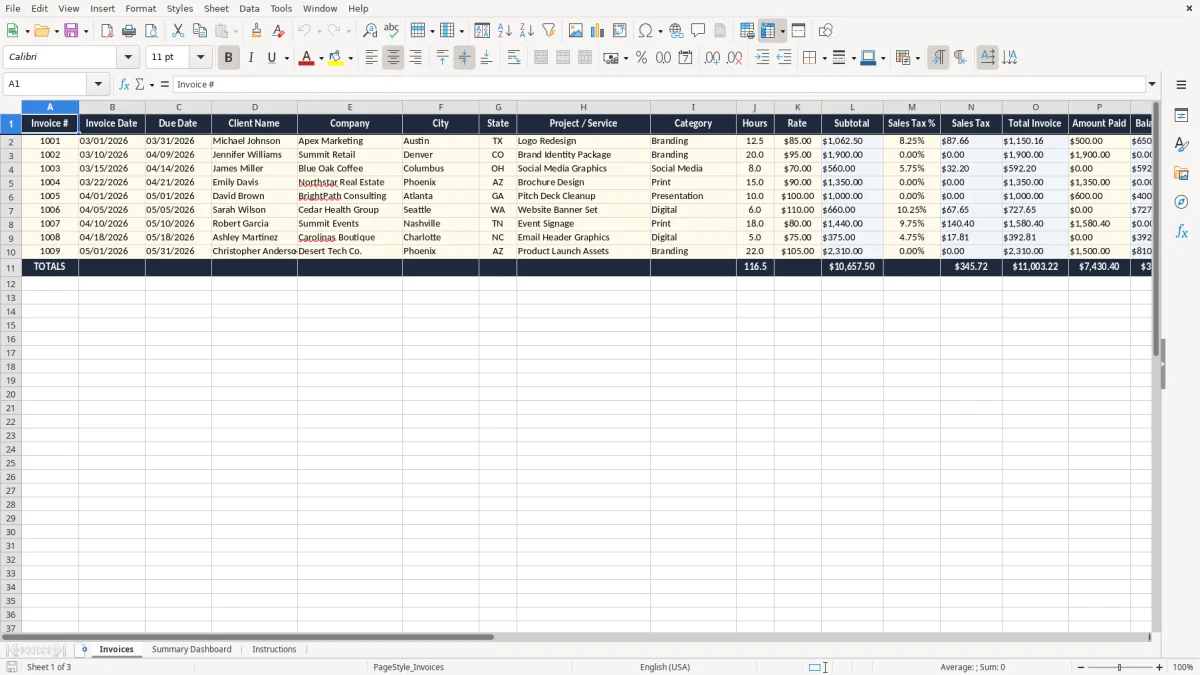Click the Print icon
This screenshot has width=1200, height=675.
pos(129,31)
